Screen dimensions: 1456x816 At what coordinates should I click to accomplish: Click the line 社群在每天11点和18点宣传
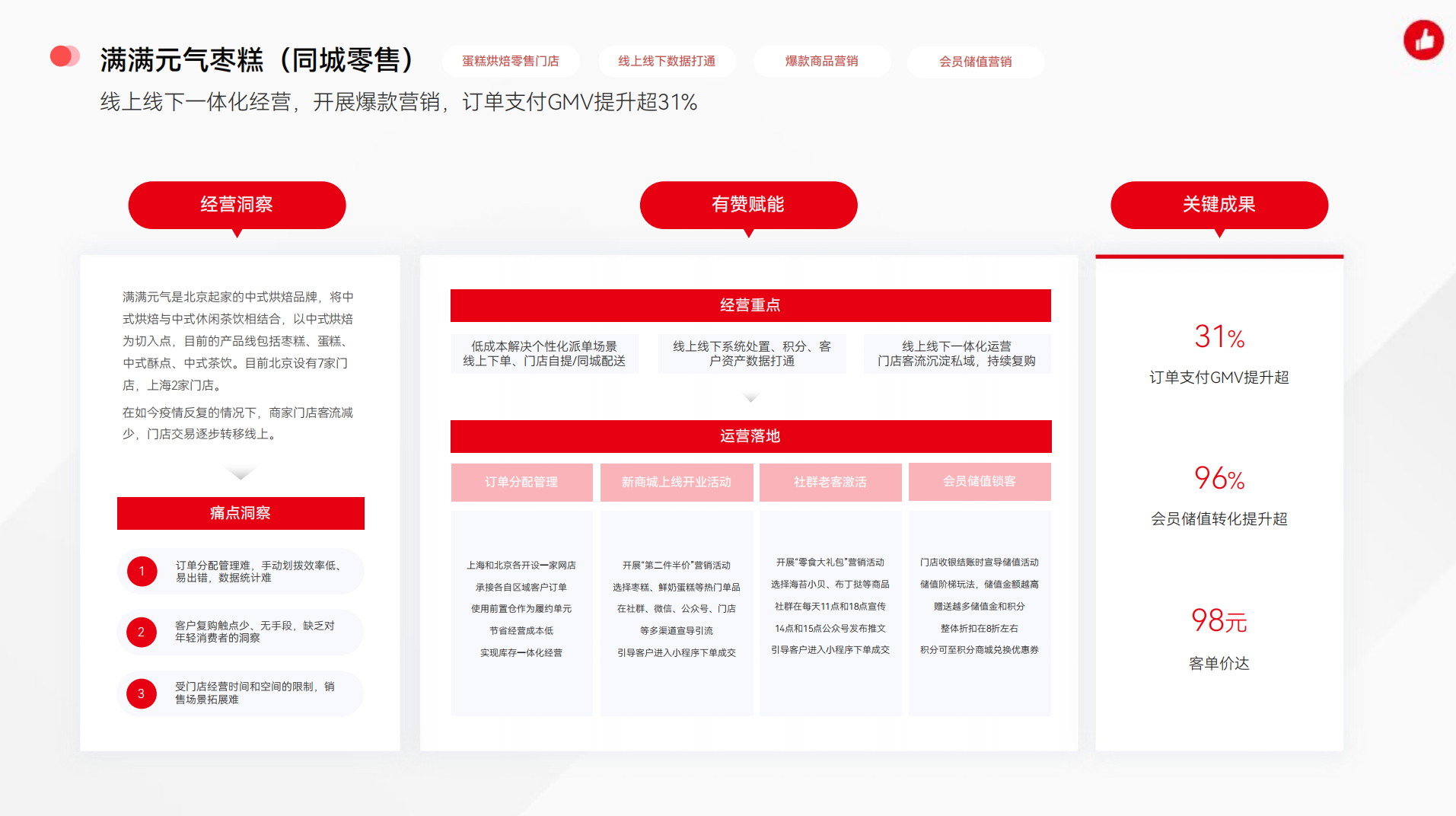(x=830, y=607)
